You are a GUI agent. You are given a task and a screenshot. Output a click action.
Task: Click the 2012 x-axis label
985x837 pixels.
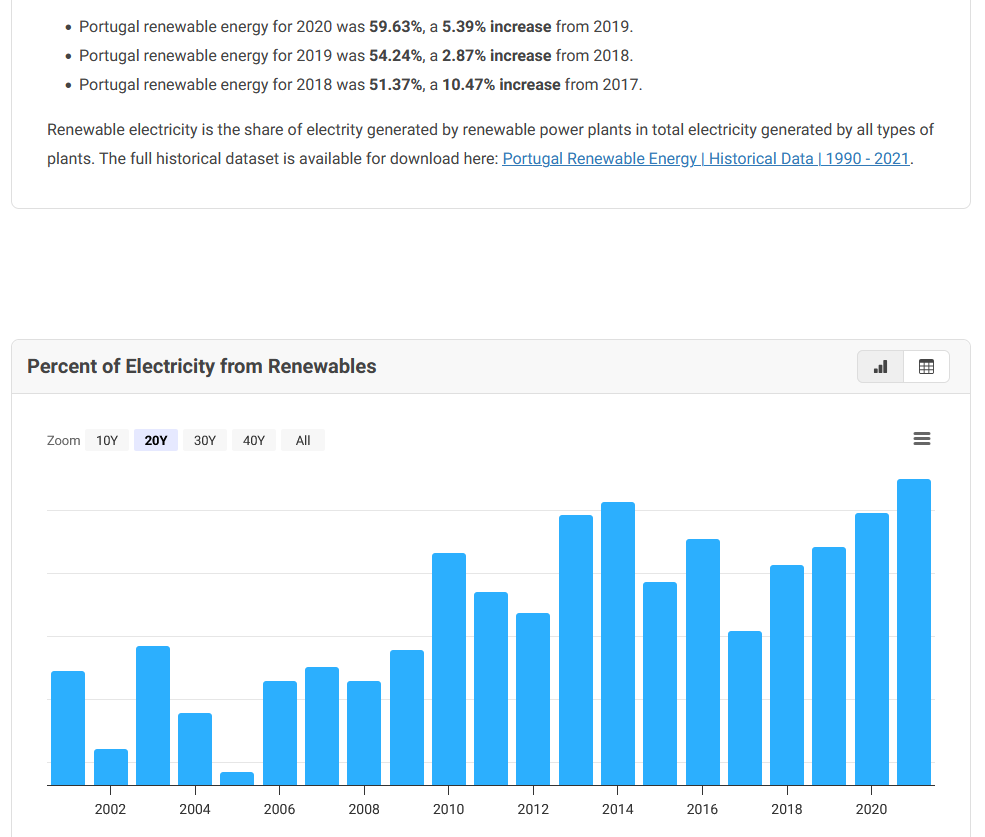tap(533, 809)
